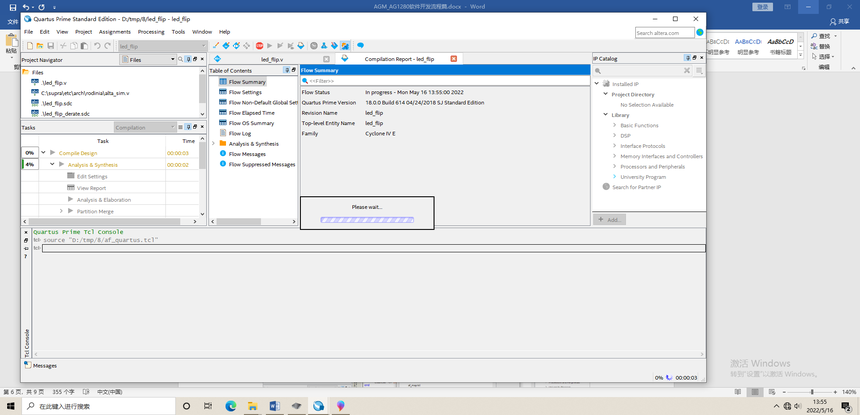Toggle the pin on Tasks panel
The image size is (860, 415).
point(188,127)
